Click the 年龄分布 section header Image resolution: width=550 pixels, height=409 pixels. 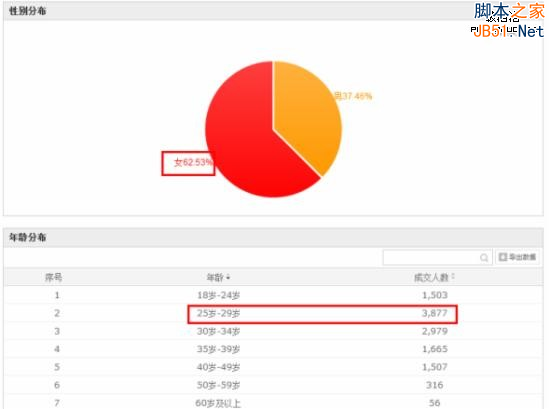click(x=28, y=237)
